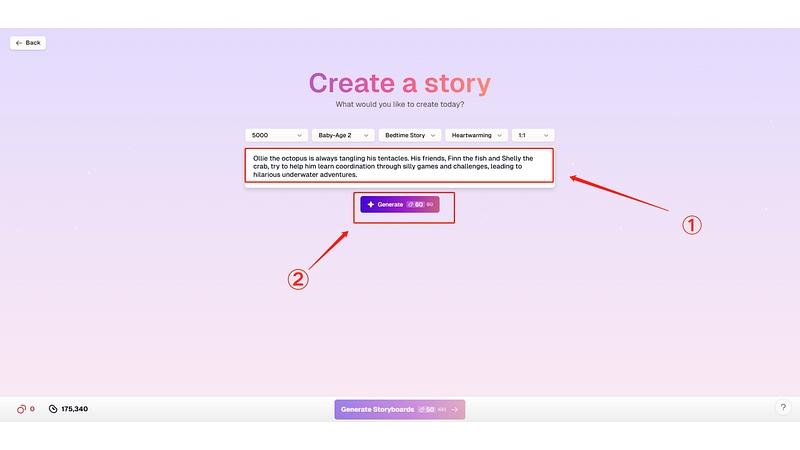Click the Create a story heading
Image resolution: width=800 pixels, height=450 pixels.
(x=400, y=83)
